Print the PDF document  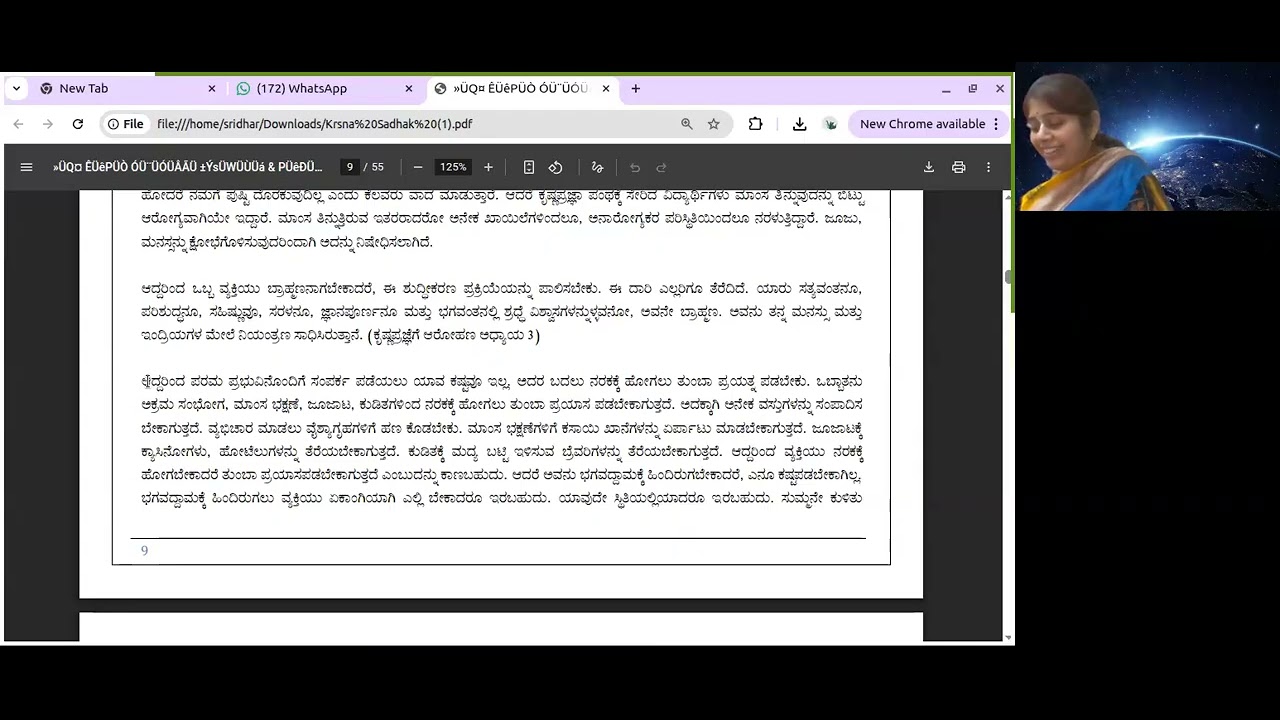click(x=958, y=167)
